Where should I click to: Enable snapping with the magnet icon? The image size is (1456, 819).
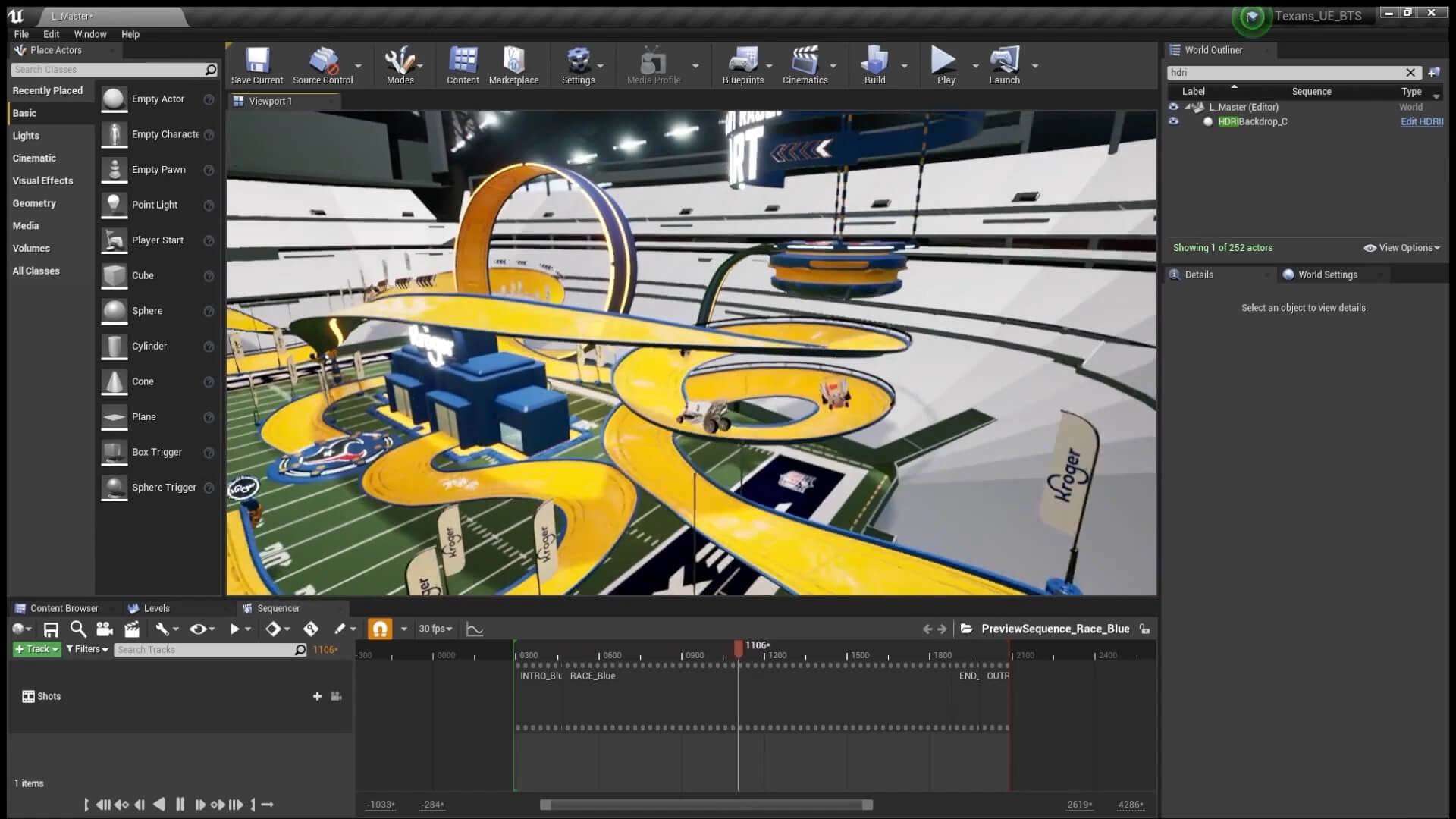pyautogui.click(x=379, y=629)
